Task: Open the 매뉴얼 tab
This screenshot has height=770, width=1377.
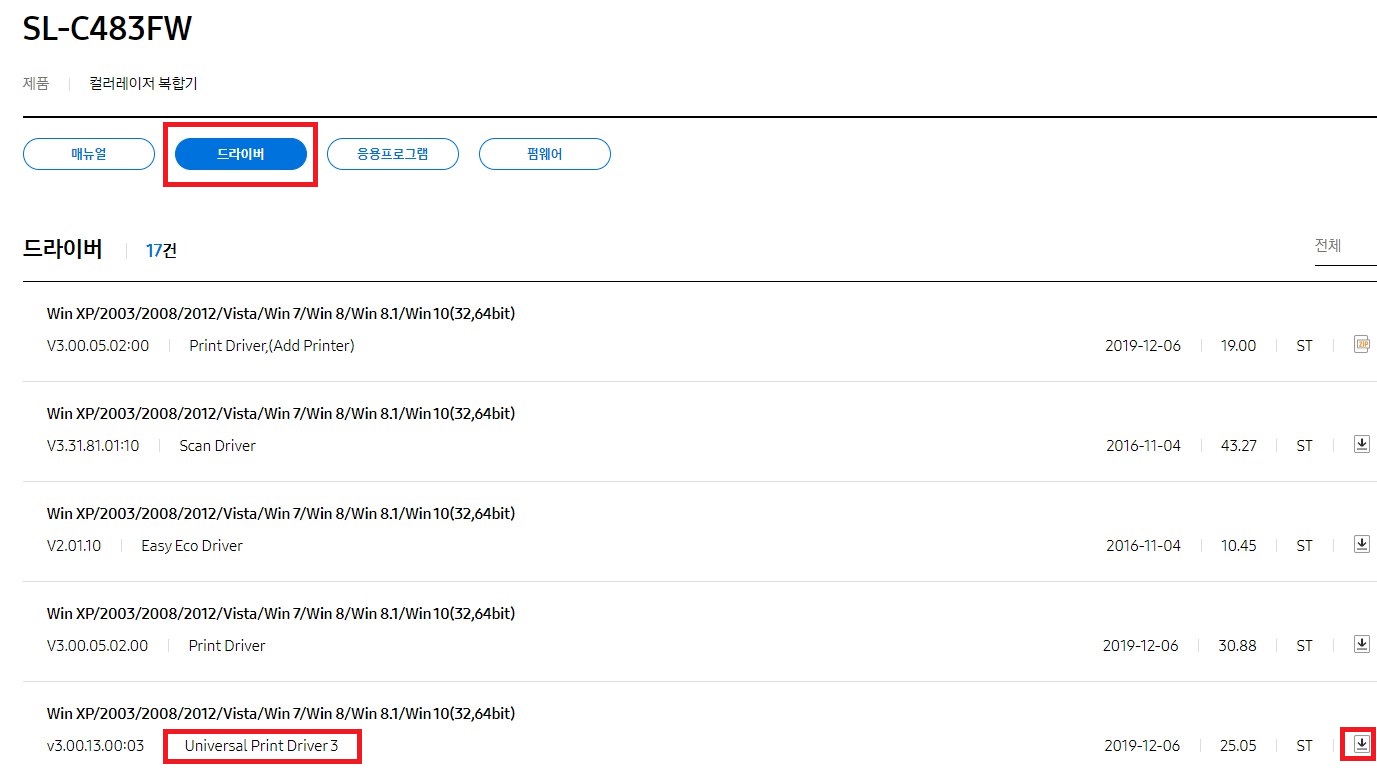Action: (89, 154)
